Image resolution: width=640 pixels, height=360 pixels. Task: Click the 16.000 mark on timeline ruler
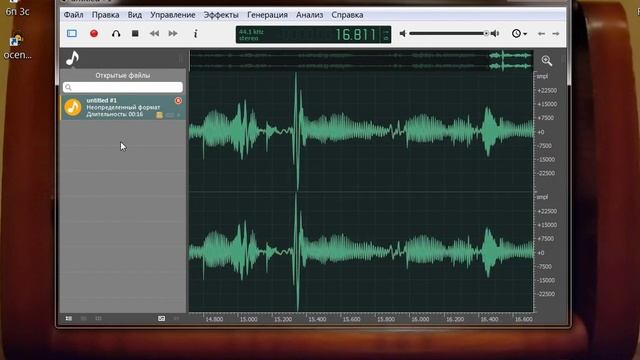point(420,319)
